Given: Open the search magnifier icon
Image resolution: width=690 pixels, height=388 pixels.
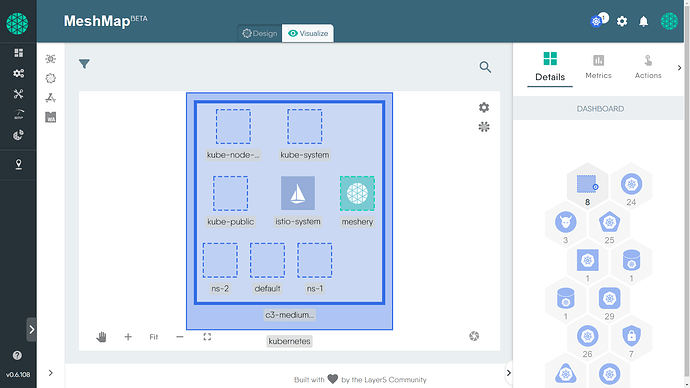Looking at the screenshot, I should pyautogui.click(x=485, y=67).
